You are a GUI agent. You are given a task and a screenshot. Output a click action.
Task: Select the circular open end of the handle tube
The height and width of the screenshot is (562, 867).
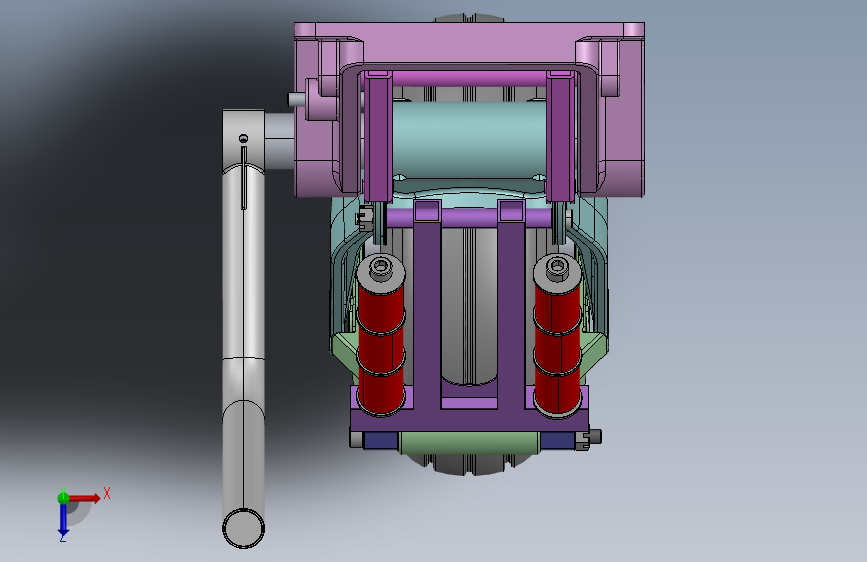pos(243,528)
